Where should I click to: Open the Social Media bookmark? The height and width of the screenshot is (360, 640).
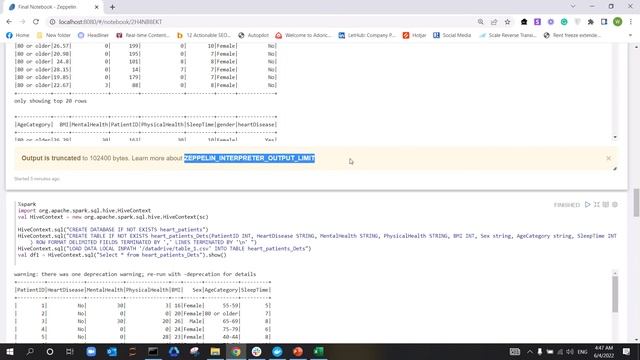(452, 35)
